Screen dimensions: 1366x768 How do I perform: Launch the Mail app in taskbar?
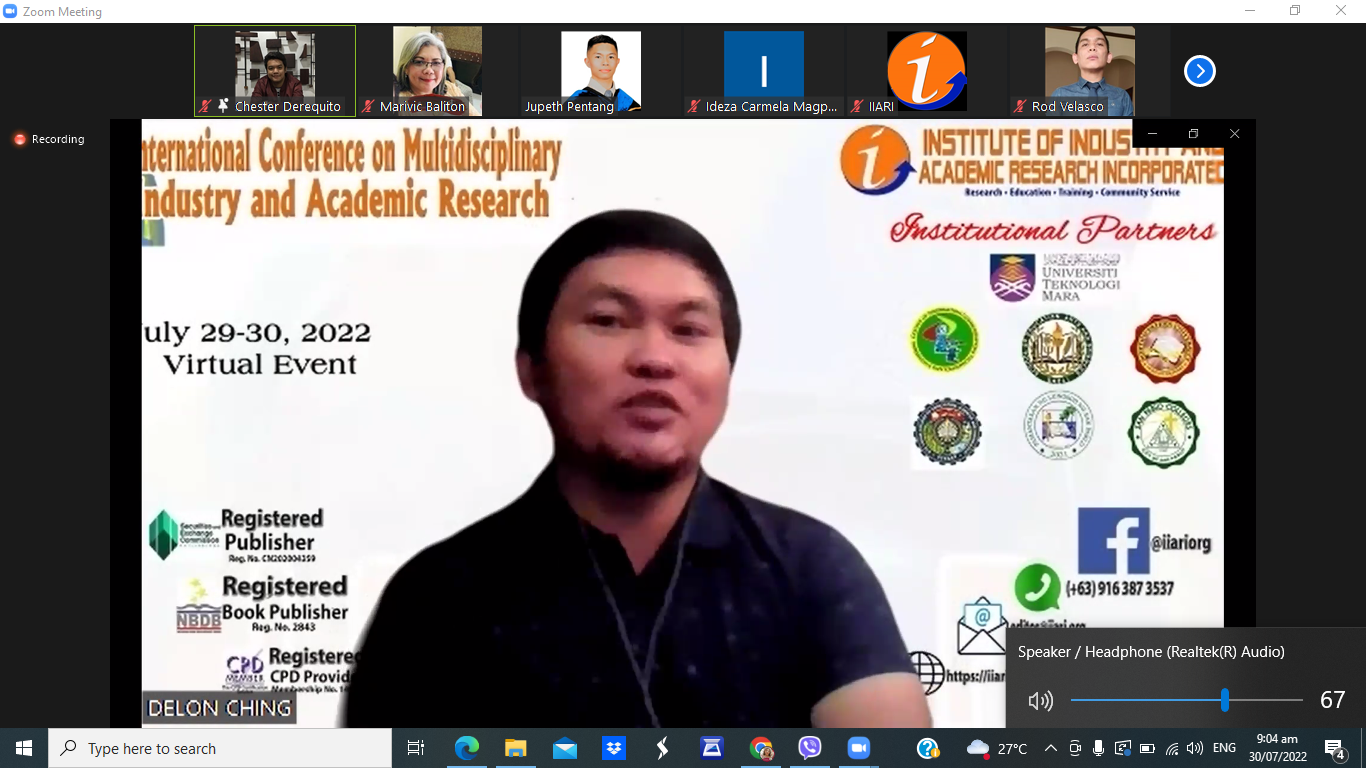tap(564, 748)
